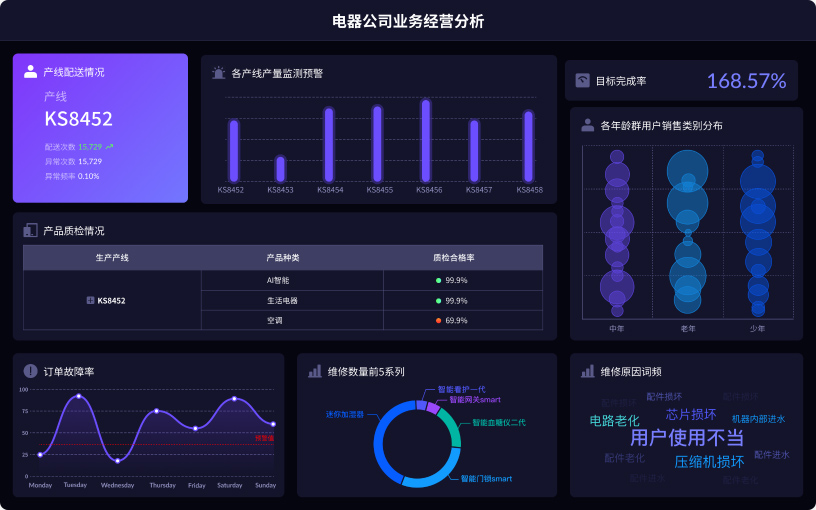
Task: Click the red status dot for 空调
Action: coord(438,320)
